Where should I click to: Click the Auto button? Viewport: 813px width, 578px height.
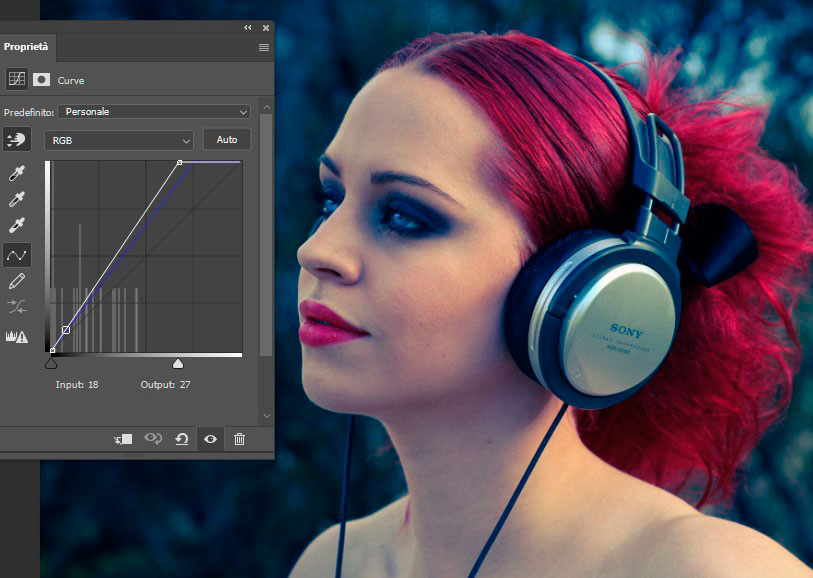click(x=227, y=140)
